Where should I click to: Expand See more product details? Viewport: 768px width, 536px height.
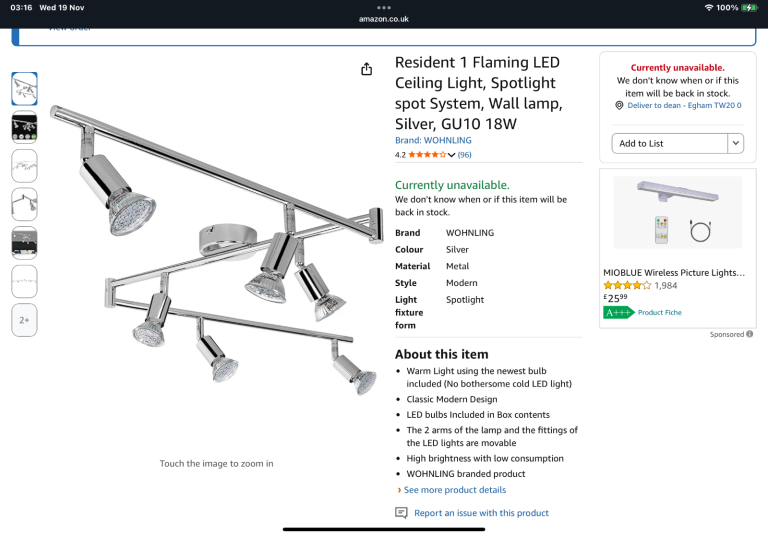point(455,490)
